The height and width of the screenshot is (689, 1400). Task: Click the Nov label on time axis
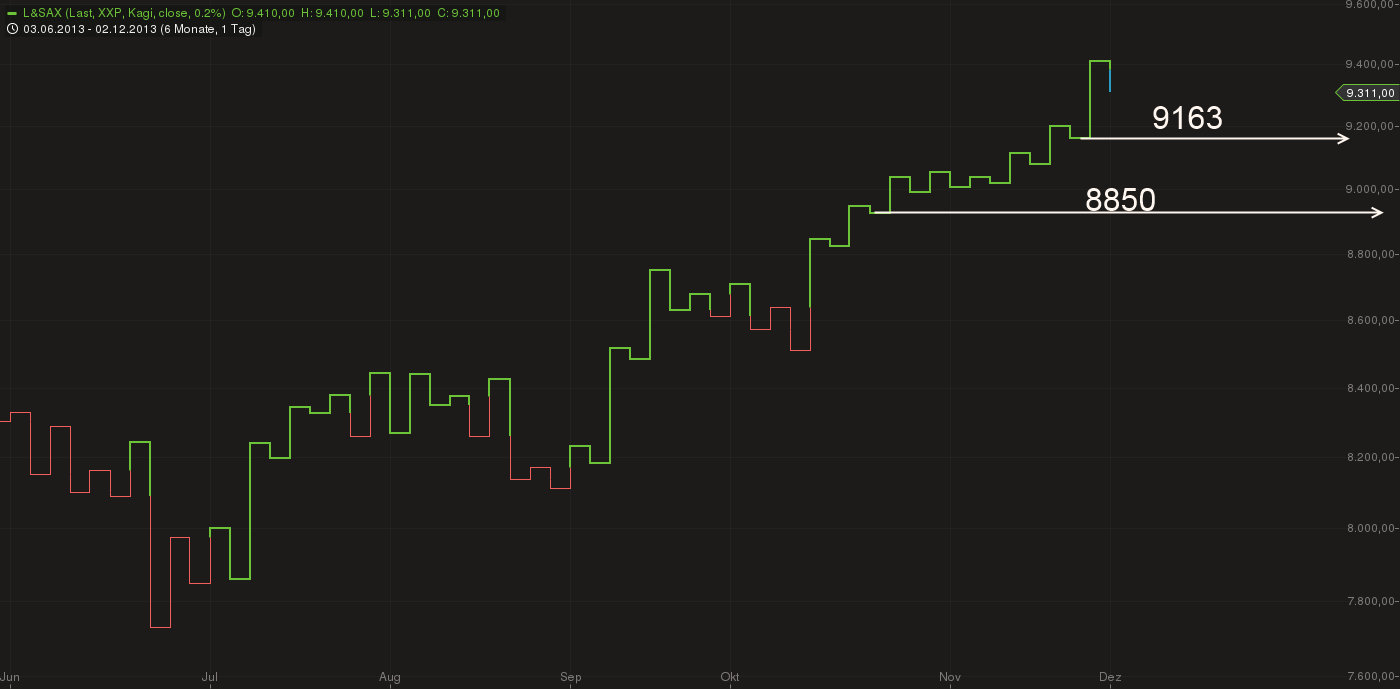pyautogui.click(x=950, y=677)
